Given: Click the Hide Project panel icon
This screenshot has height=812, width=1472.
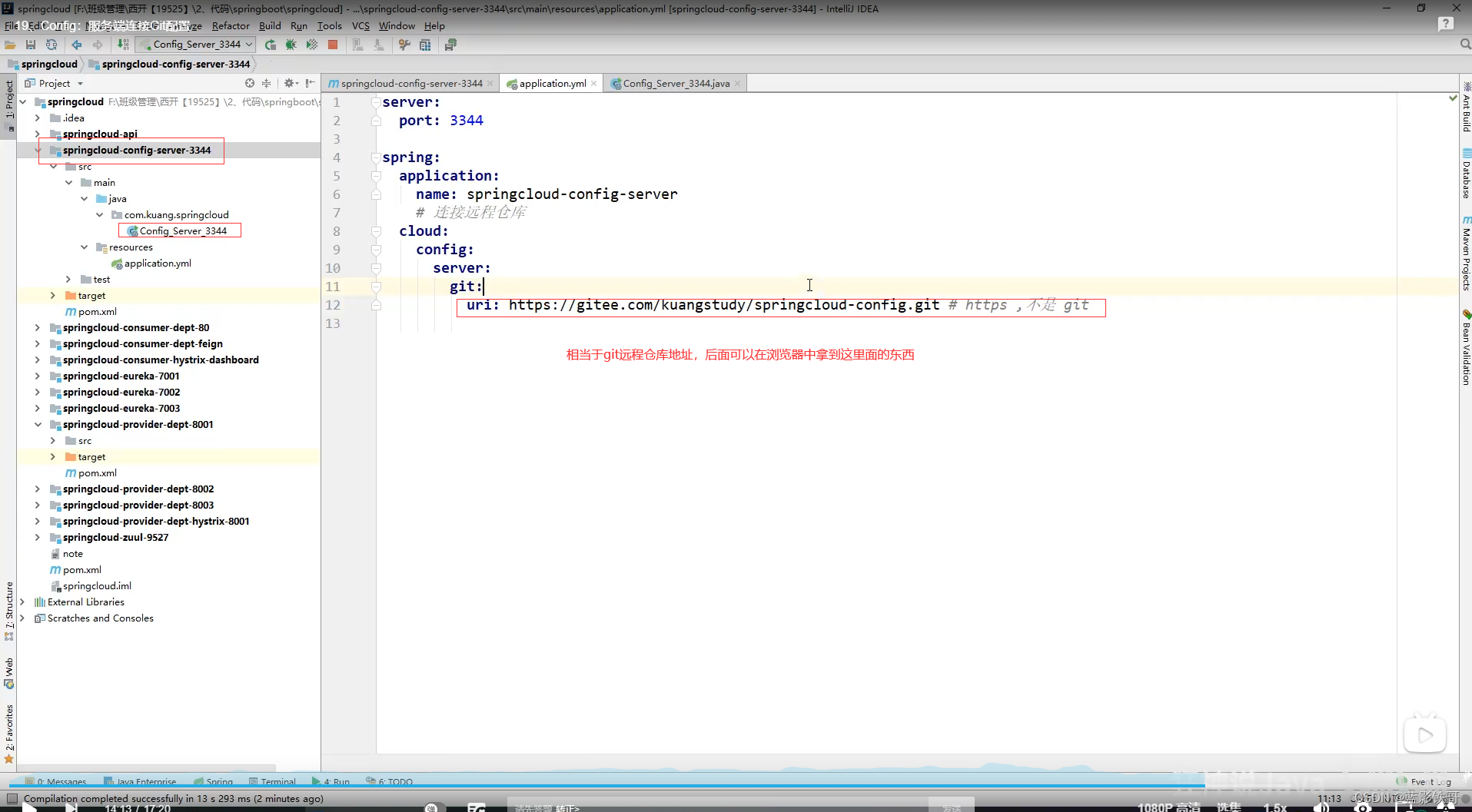Looking at the screenshot, I should tap(310, 83).
